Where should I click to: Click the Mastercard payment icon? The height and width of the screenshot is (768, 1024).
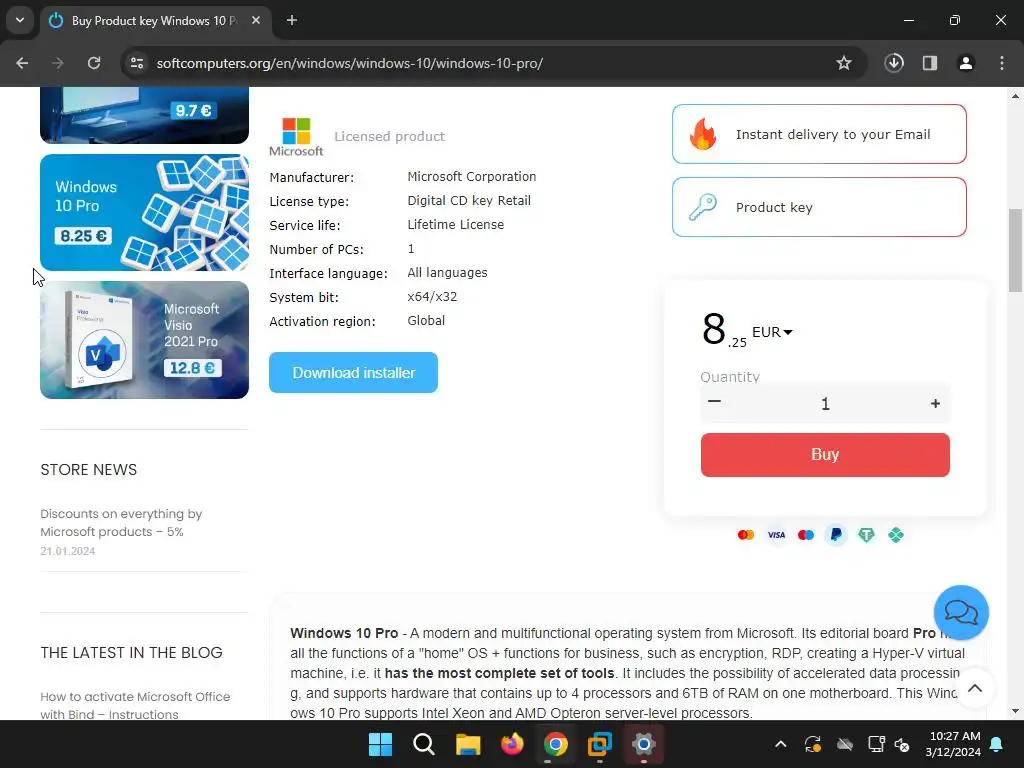tap(746, 535)
